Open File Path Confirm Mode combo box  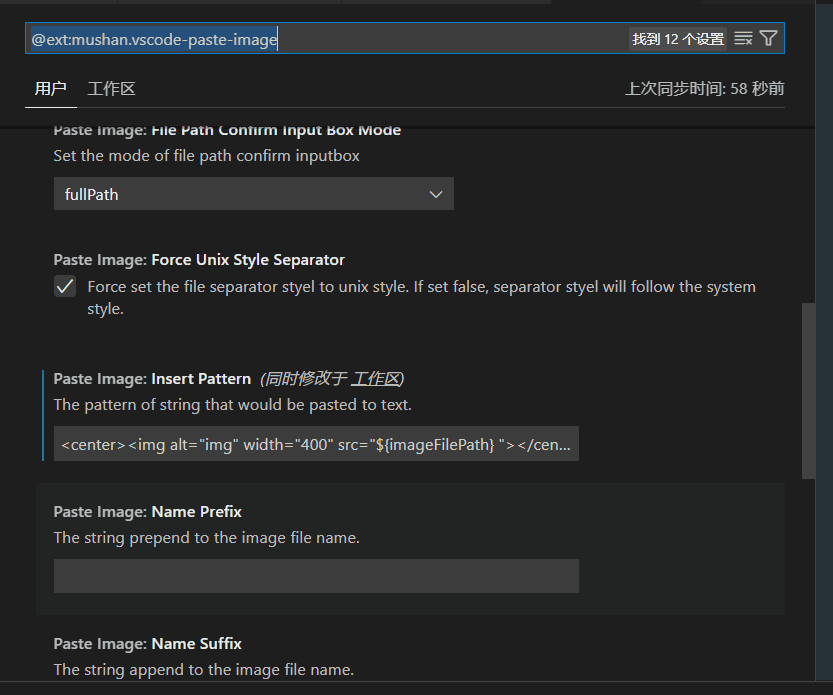(x=253, y=194)
